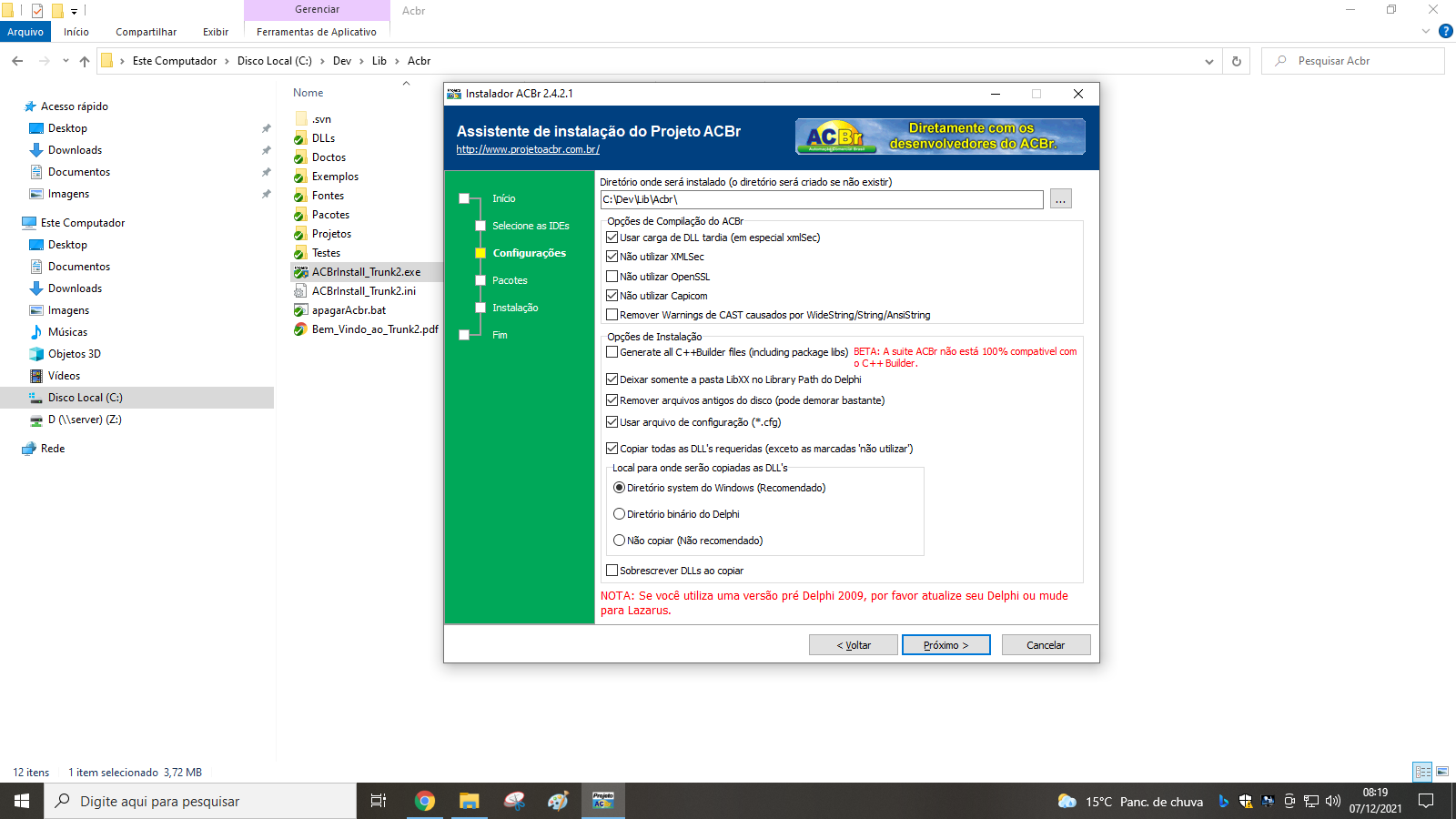Toggle Usar carga de DLL tardia
Image resolution: width=1456 pixels, height=819 pixels.
612,238
